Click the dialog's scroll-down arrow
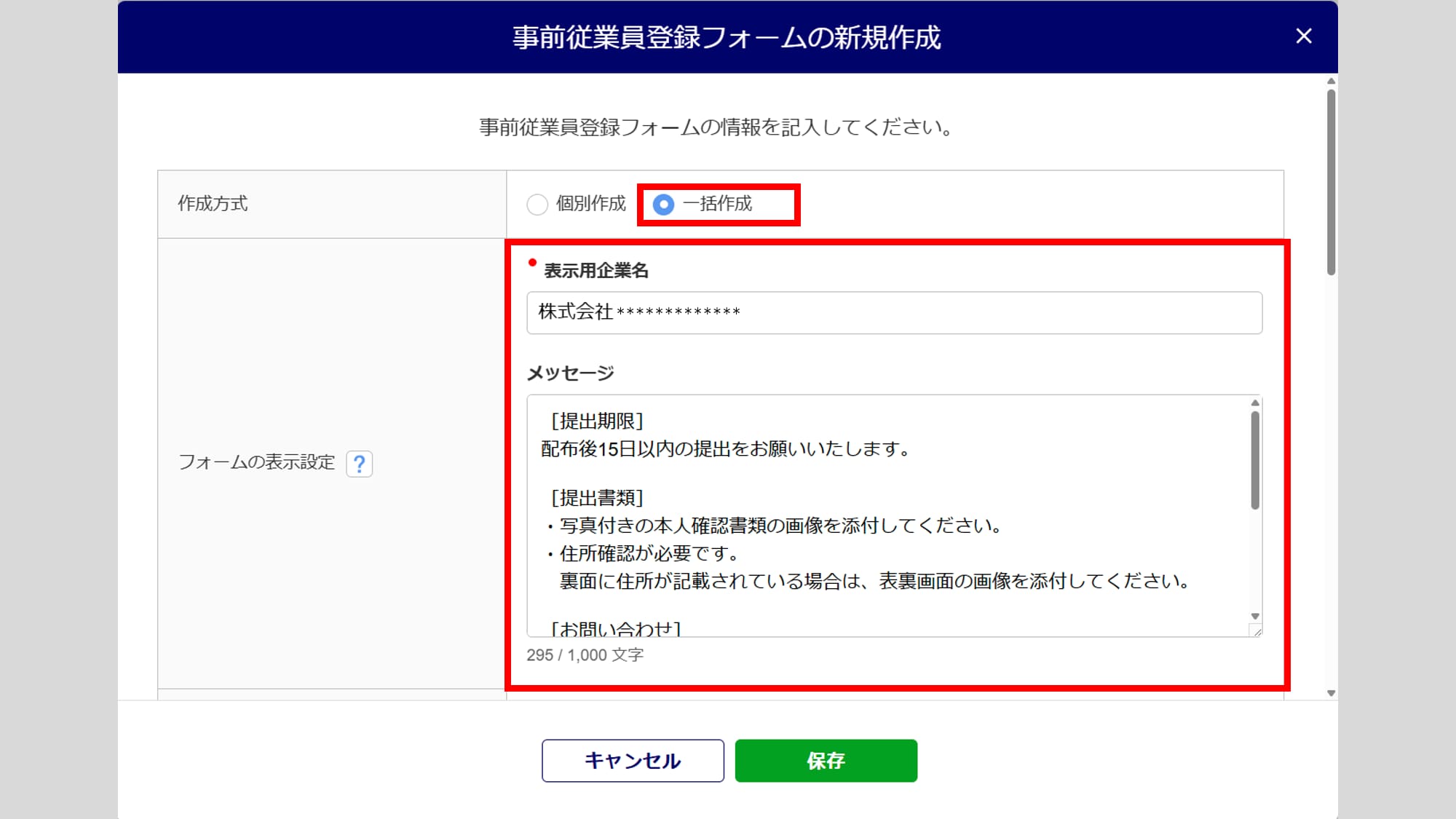 click(x=1331, y=693)
